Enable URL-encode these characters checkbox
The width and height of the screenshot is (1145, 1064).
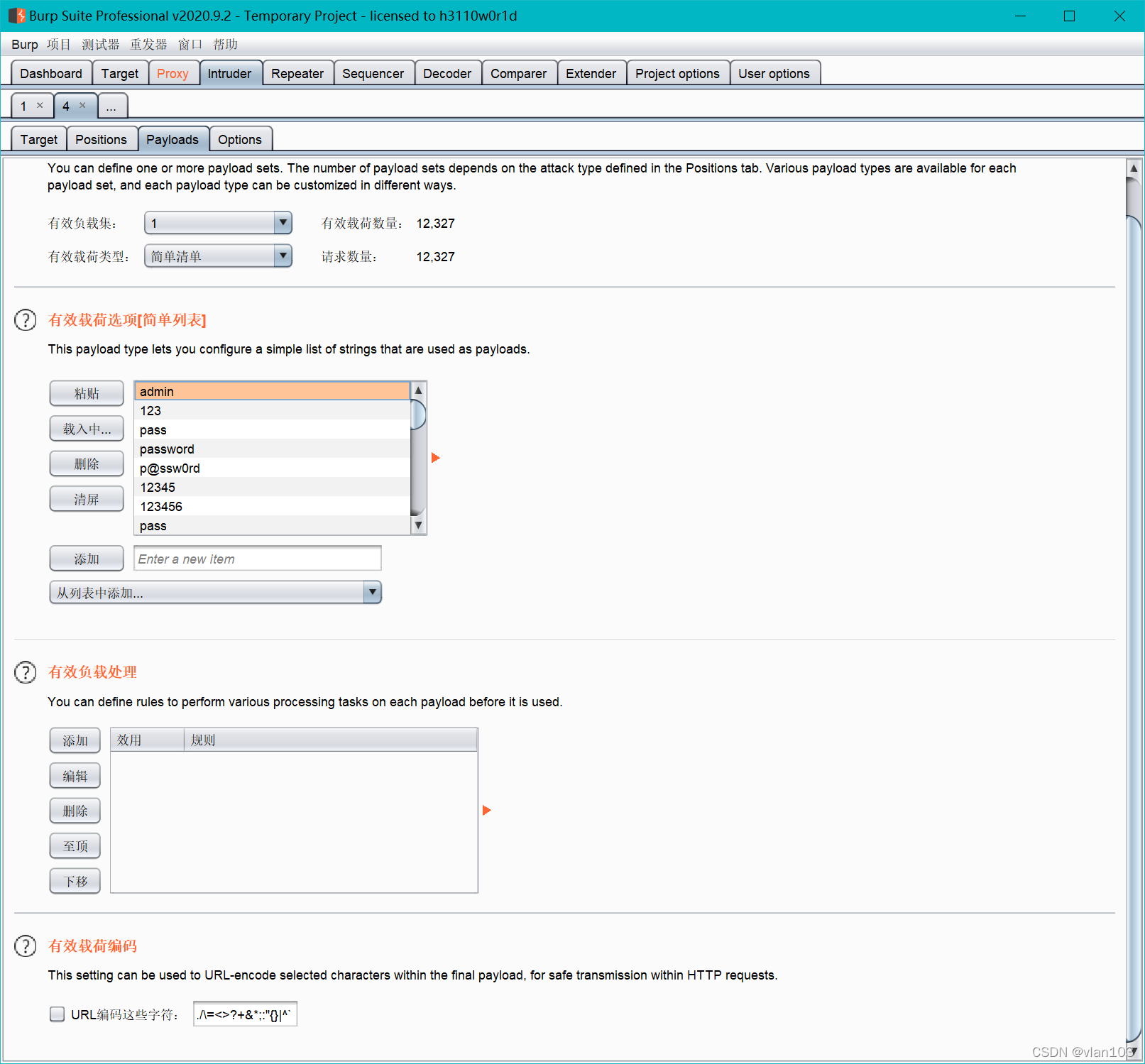point(57,1014)
